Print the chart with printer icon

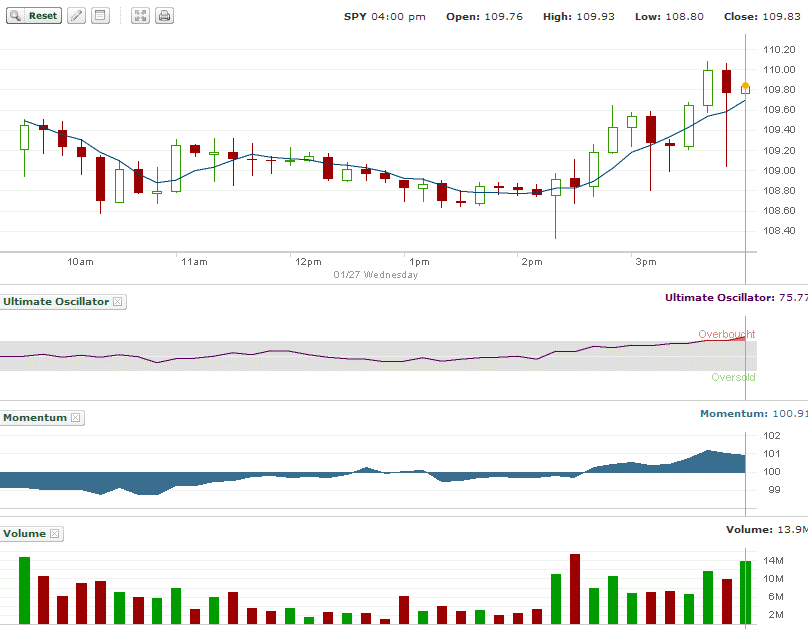(164, 16)
